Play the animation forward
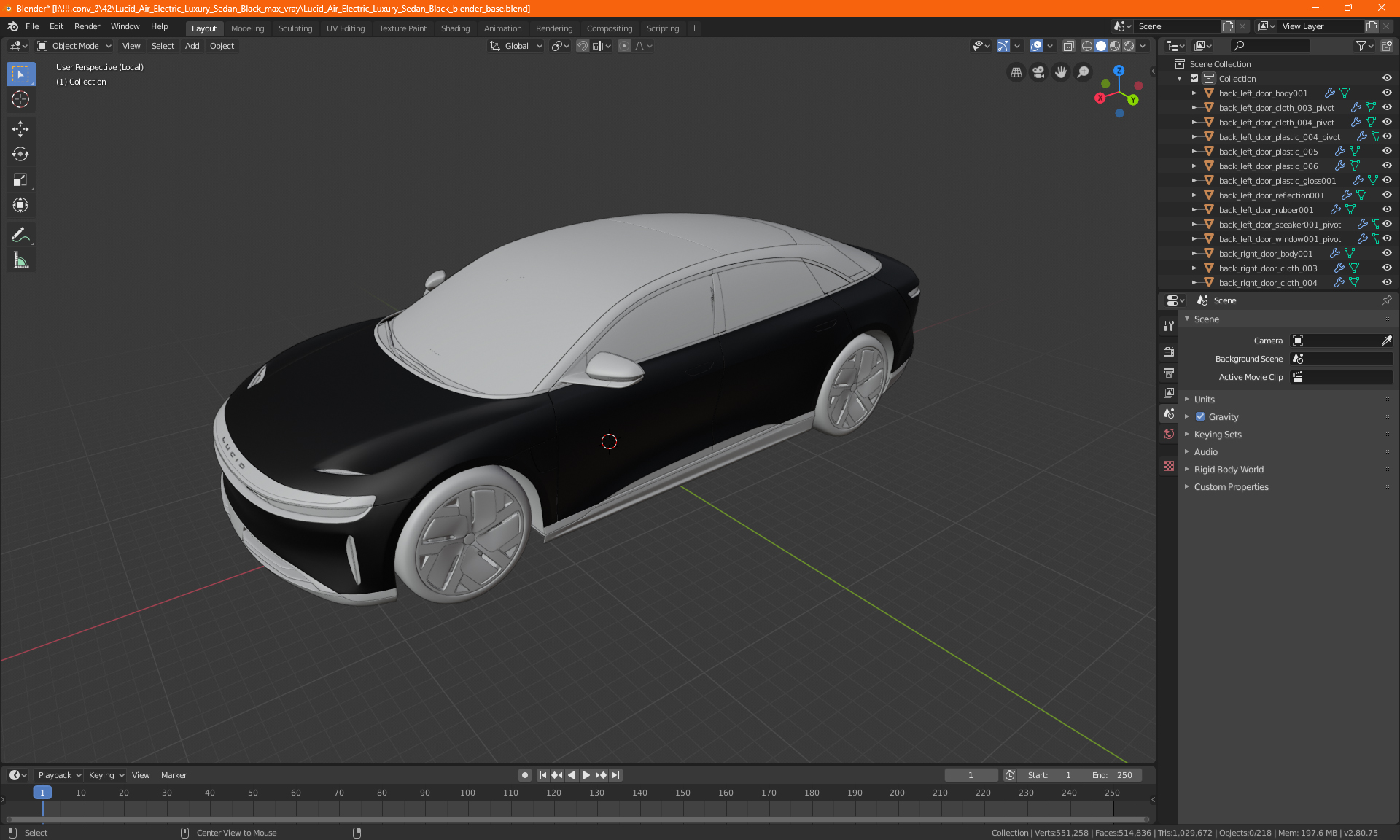Screen dimensions: 1400x840 click(x=586, y=775)
